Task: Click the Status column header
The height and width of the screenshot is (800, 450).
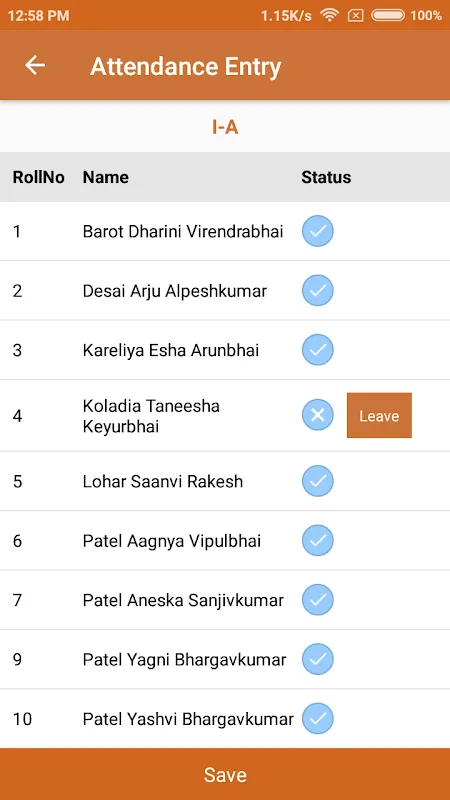Action: tap(326, 177)
